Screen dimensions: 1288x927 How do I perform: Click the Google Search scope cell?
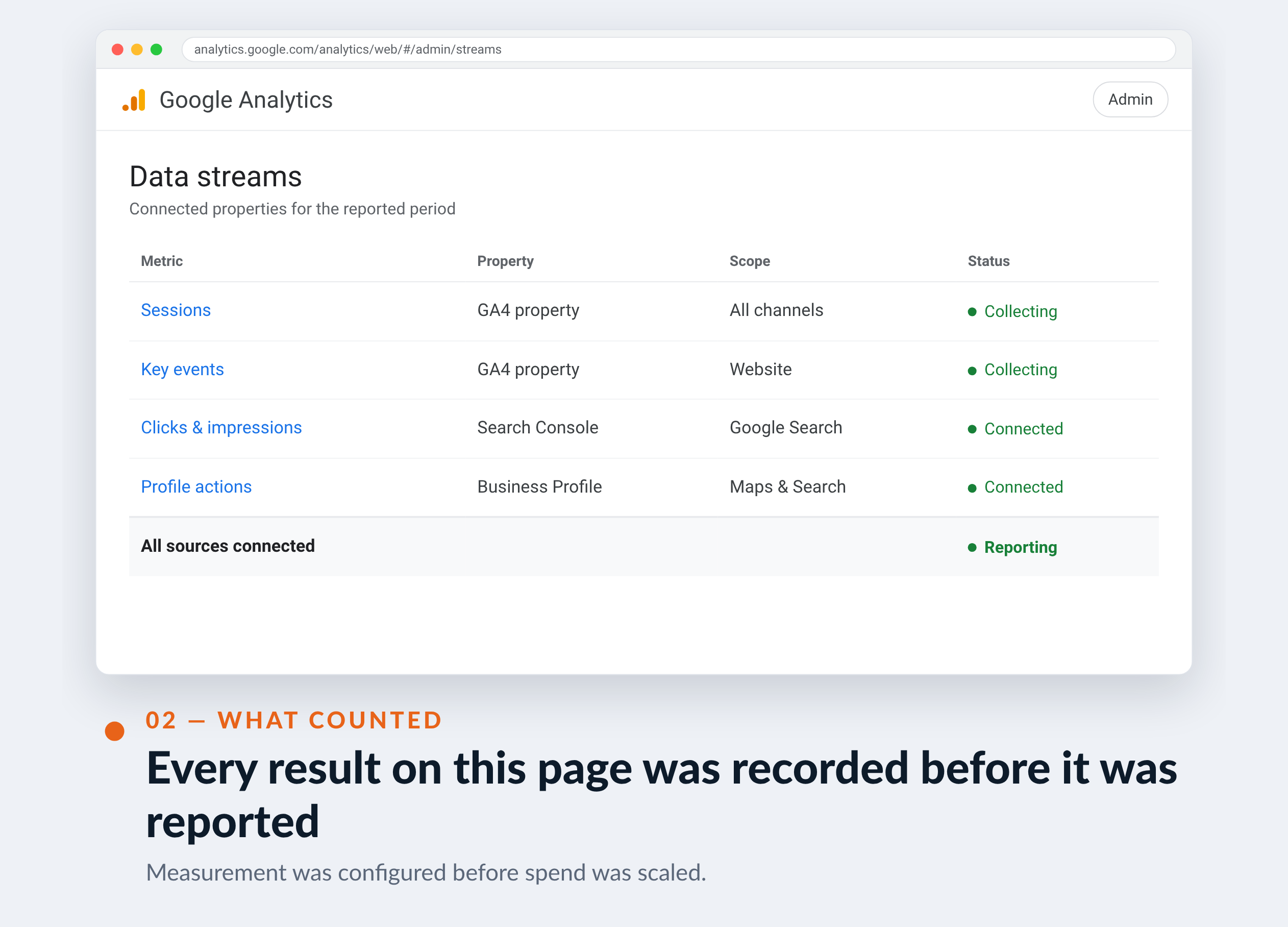[786, 428]
